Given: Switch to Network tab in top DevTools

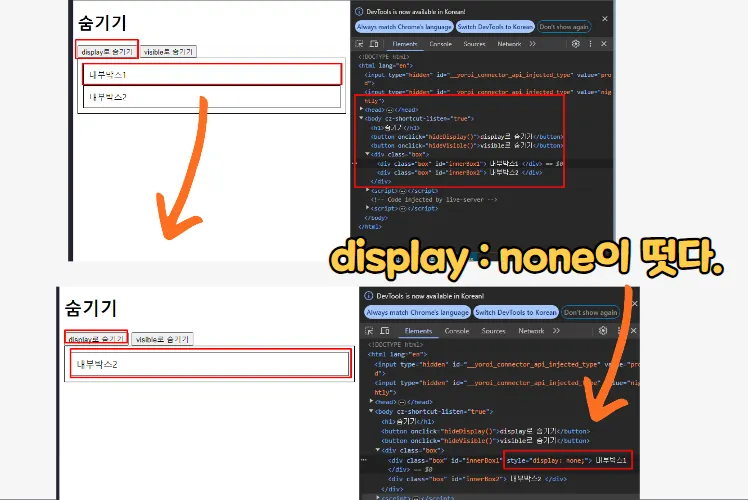Looking at the screenshot, I should coord(509,44).
